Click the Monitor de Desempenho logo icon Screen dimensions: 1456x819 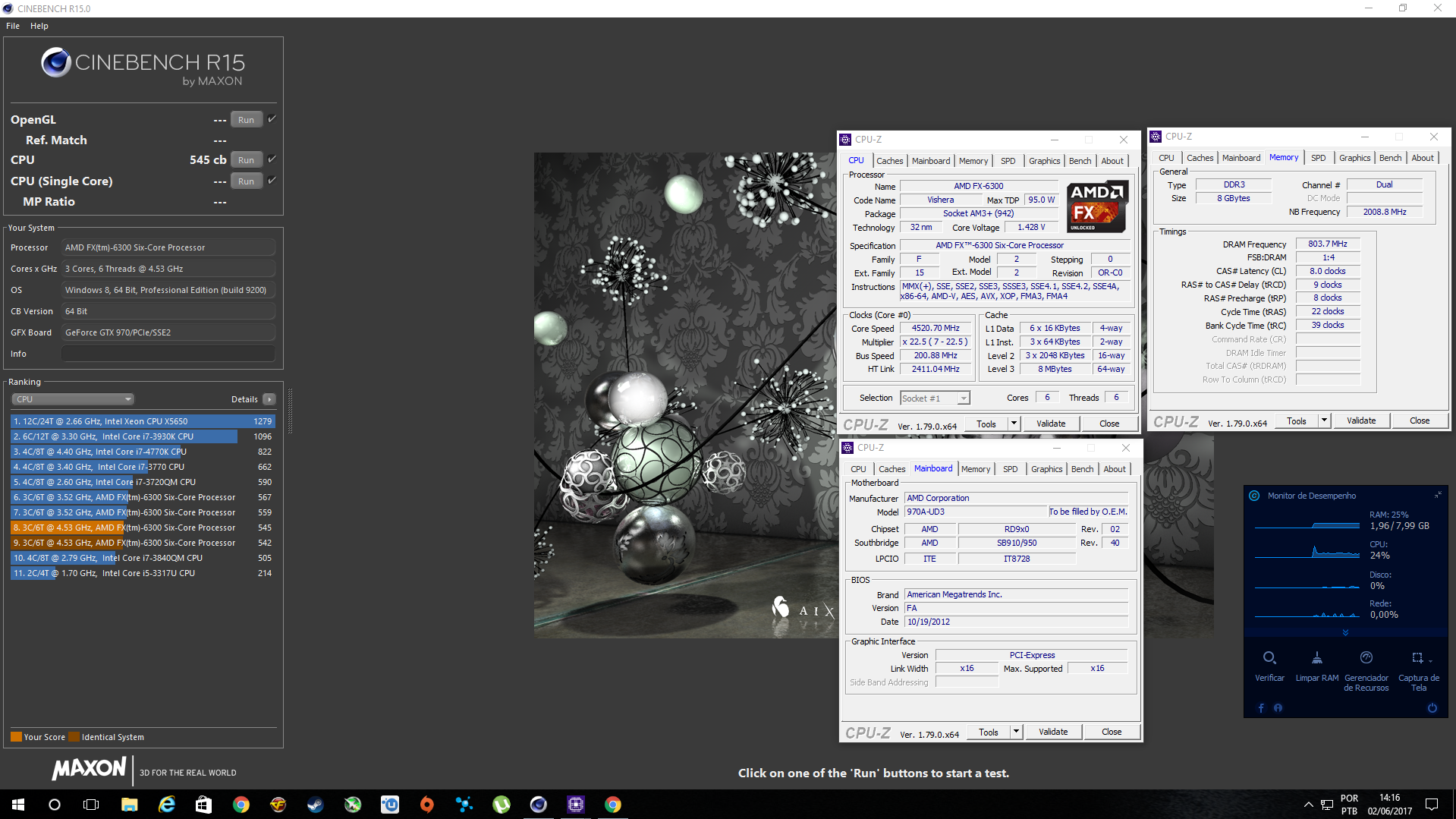(1254, 496)
